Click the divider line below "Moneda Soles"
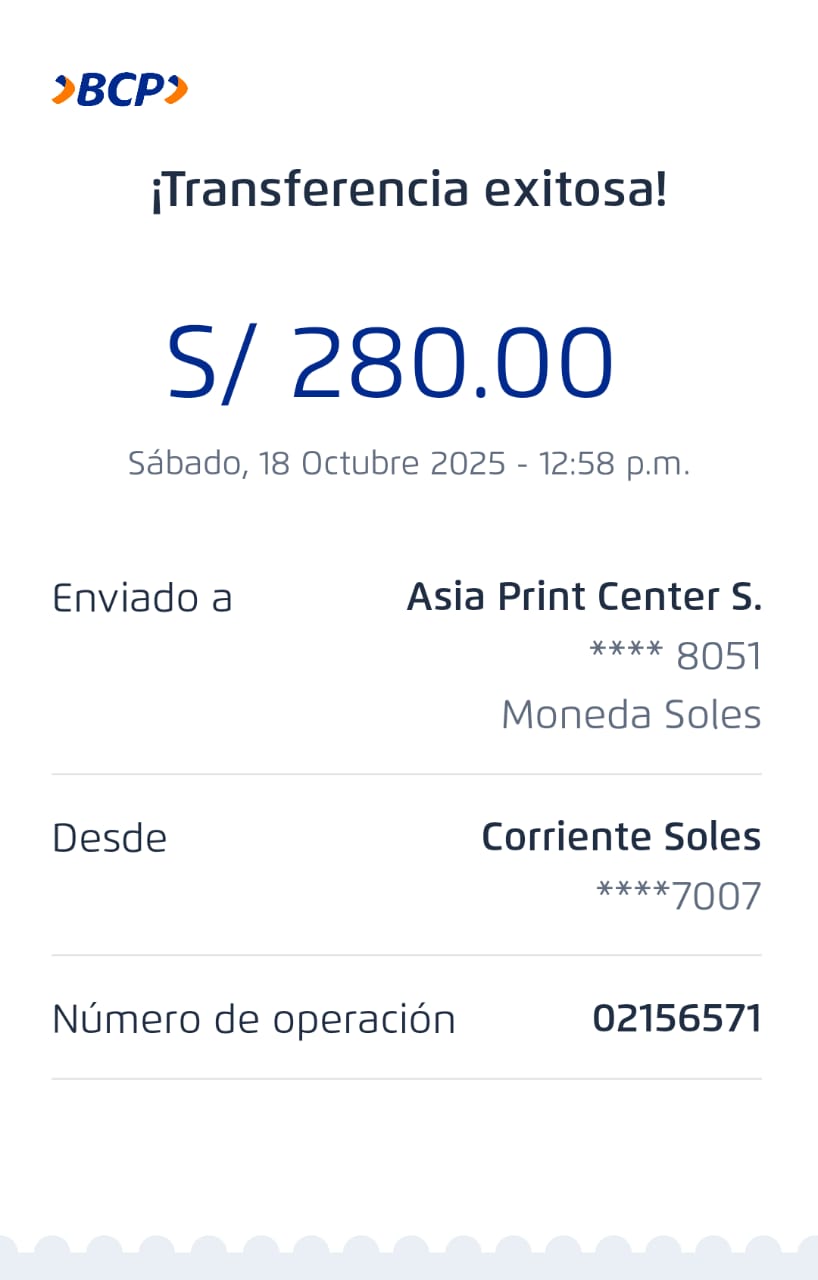Image resolution: width=818 pixels, height=1280 pixels. (406, 774)
